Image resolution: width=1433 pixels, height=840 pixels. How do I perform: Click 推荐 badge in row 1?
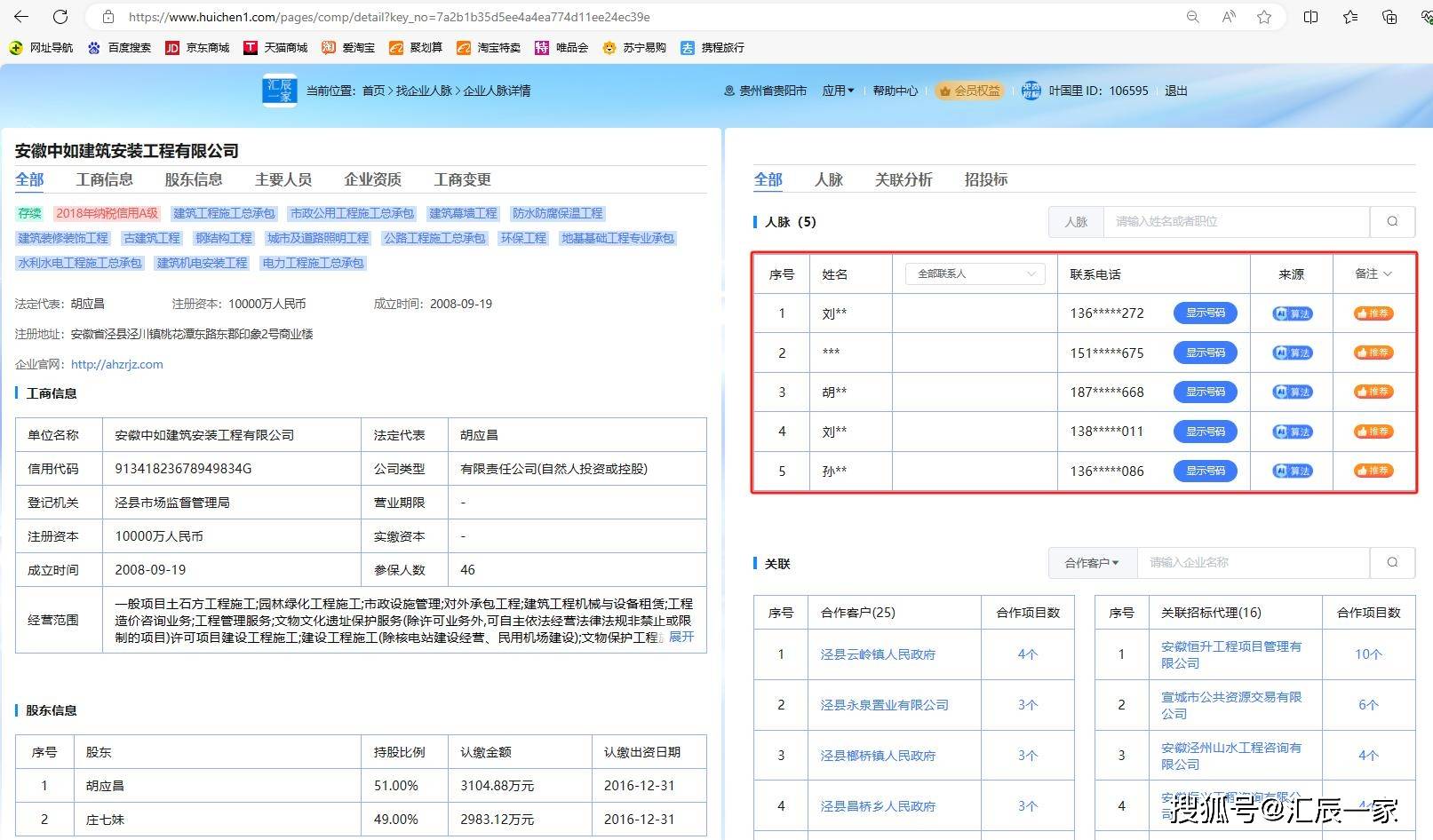coord(1373,313)
